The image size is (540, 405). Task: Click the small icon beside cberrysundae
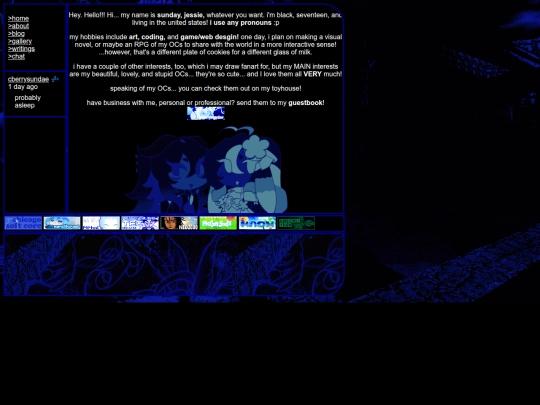pyautogui.click(x=55, y=79)
